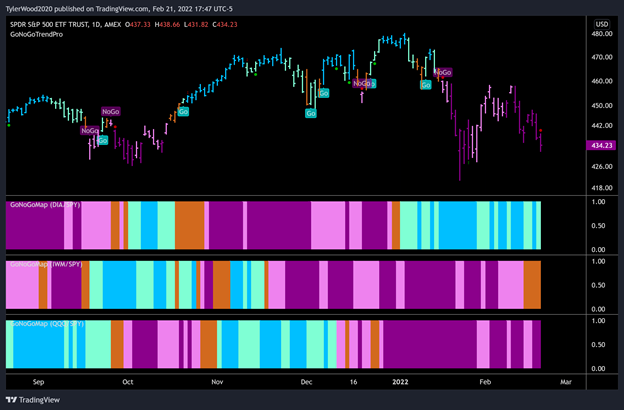Click the 16 date label on time axis
Screen dimensions: 624x410
tap(353, 382)
